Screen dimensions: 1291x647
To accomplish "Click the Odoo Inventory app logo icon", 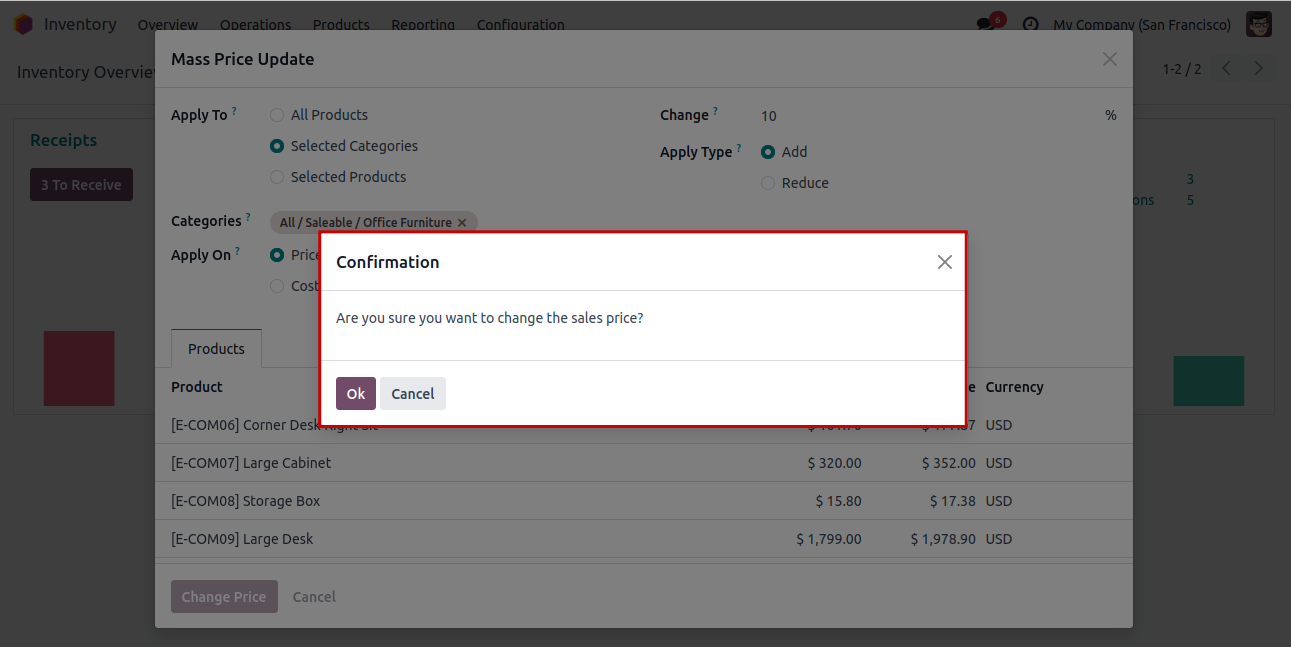I will [23, 24].
